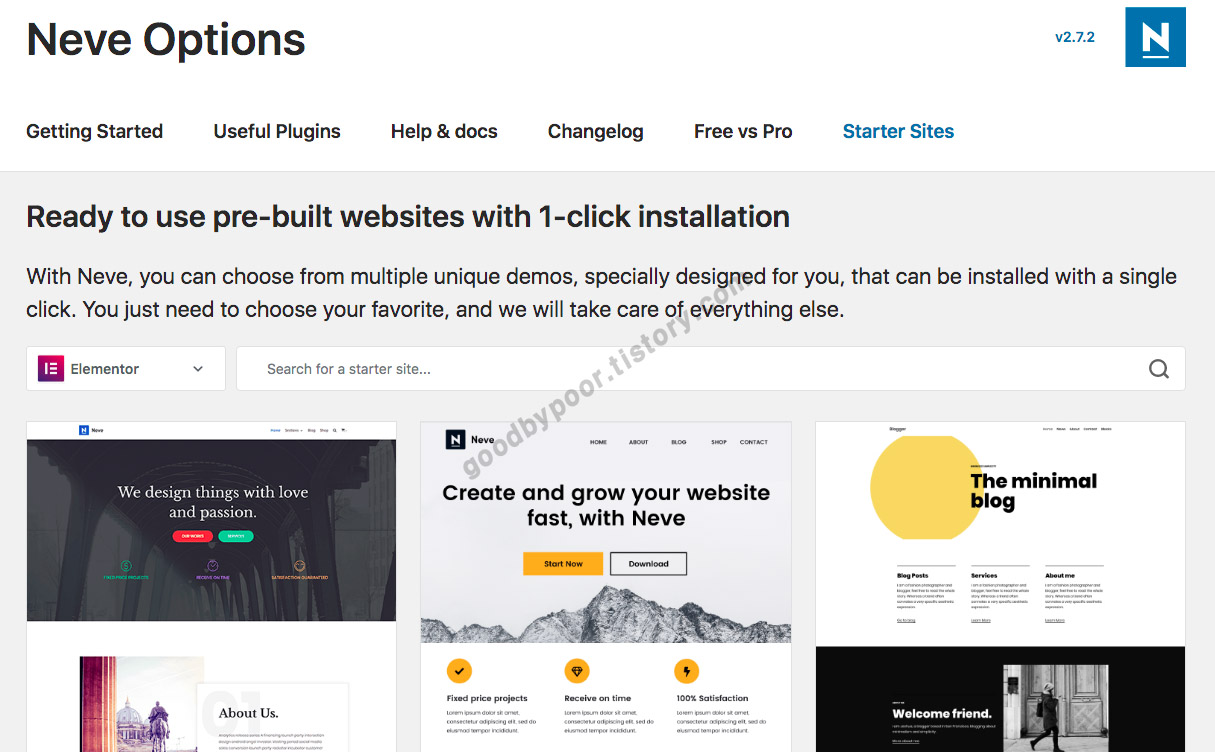The width and height of the screenshot is (1215, 752).
Task: Click 'Welcome friend.' text in blog preview
Action: coord(942,713)
